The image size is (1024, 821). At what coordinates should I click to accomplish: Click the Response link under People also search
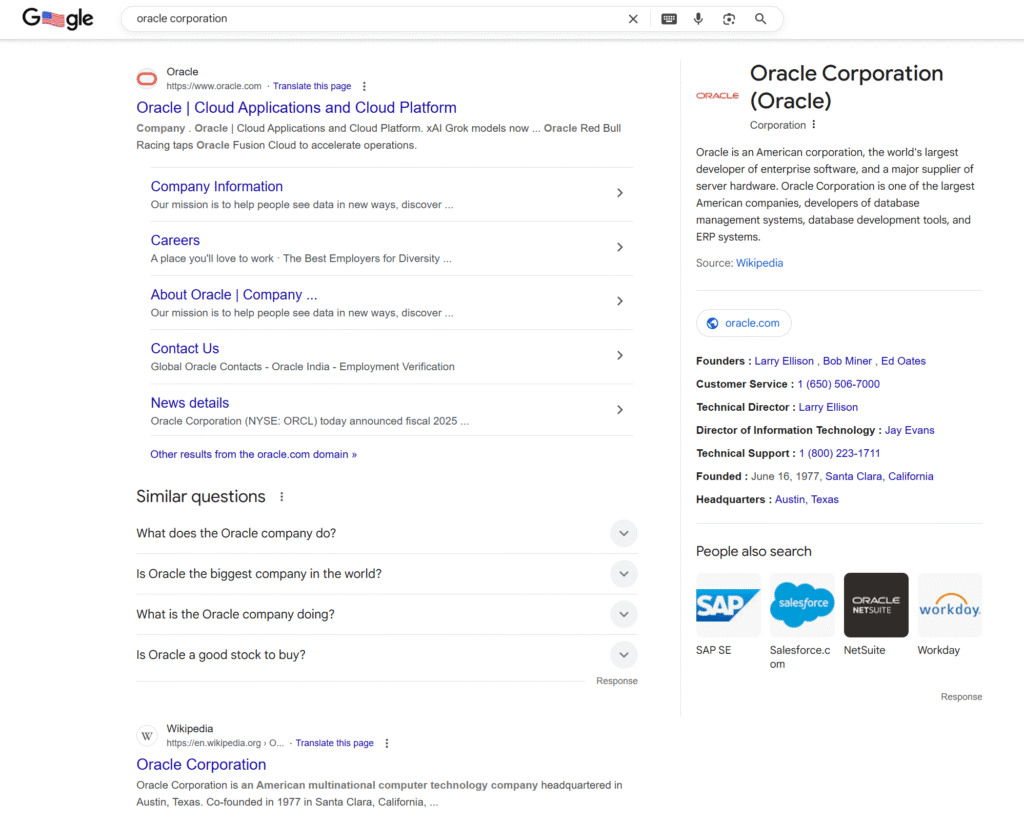tap(961, 697)
